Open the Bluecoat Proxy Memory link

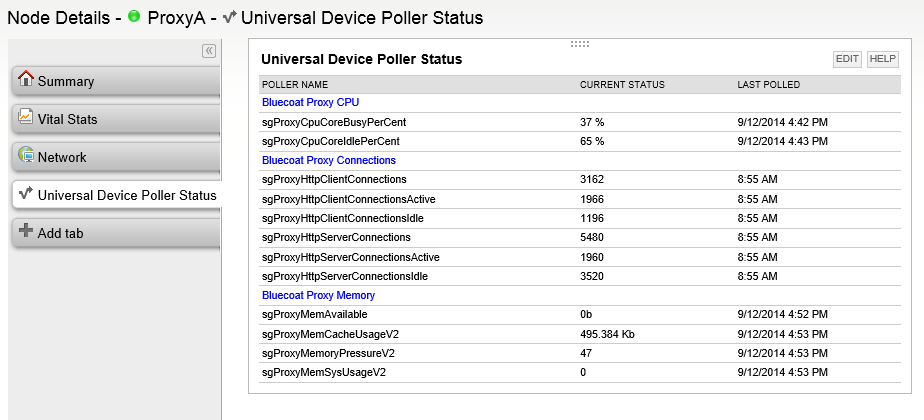[318, 295]
